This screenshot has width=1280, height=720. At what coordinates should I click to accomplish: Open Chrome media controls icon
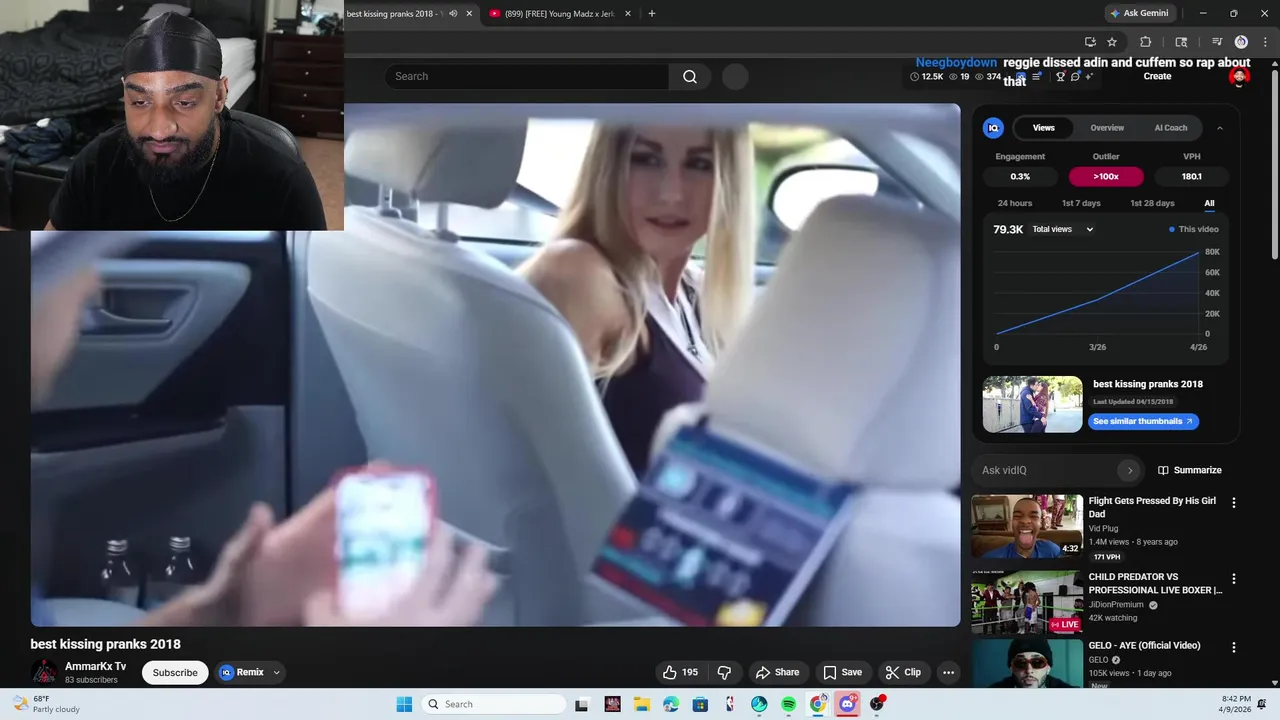(x=1217, y=42)
